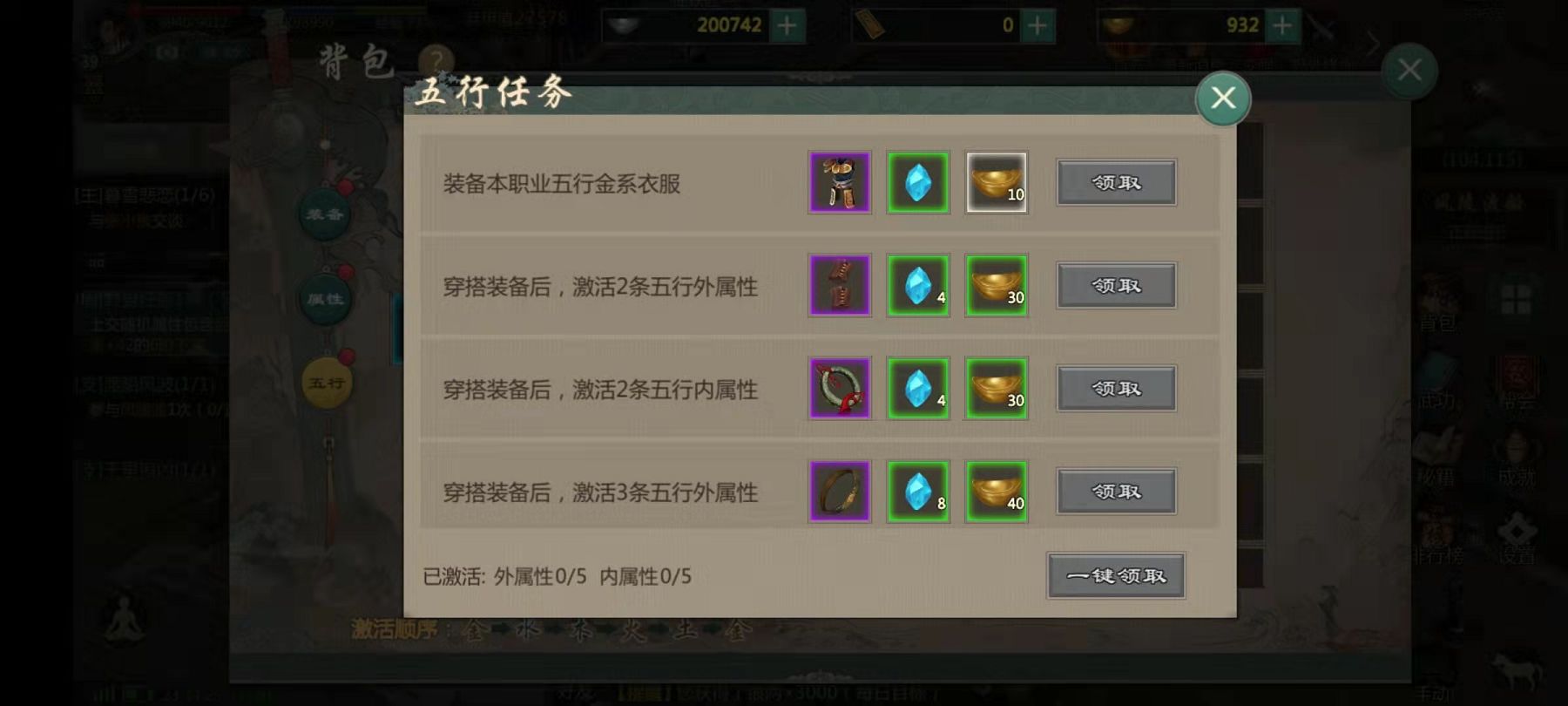Click 一键领取 to claim all rewards
This screenshot has height=706, width=1568.
[1116, 575]
